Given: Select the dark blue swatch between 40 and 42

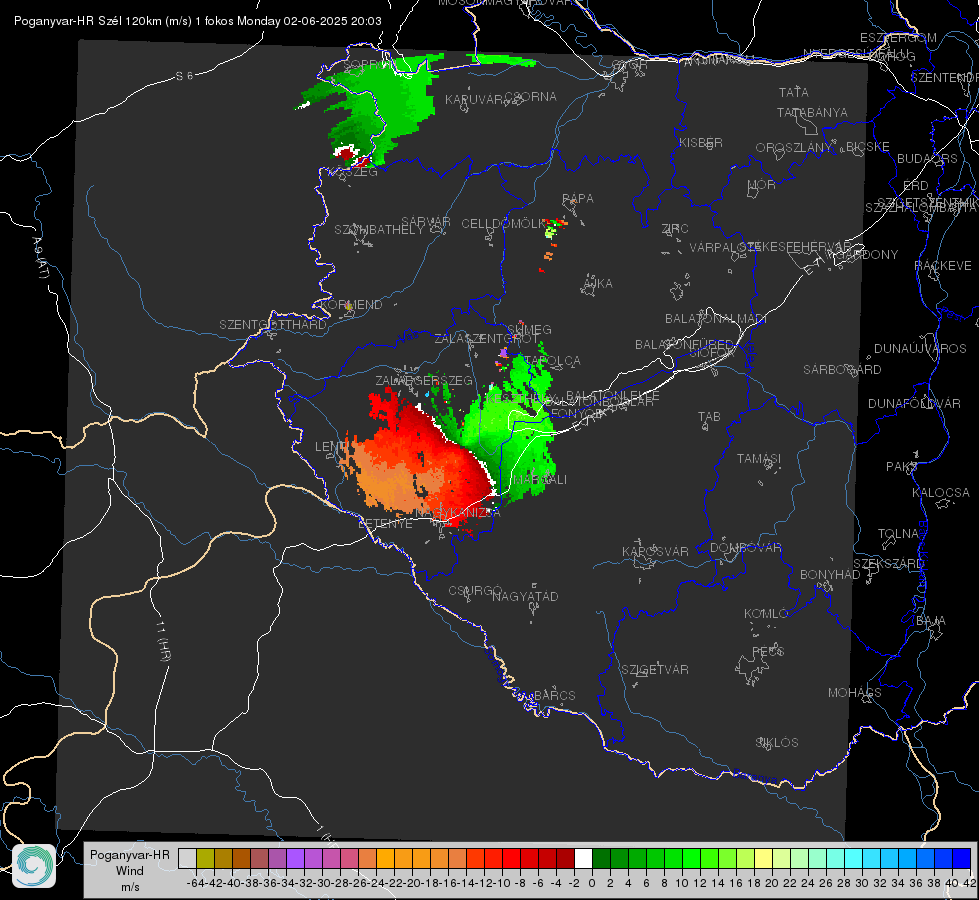Looking at the screenshot, I should coord(962,858).
